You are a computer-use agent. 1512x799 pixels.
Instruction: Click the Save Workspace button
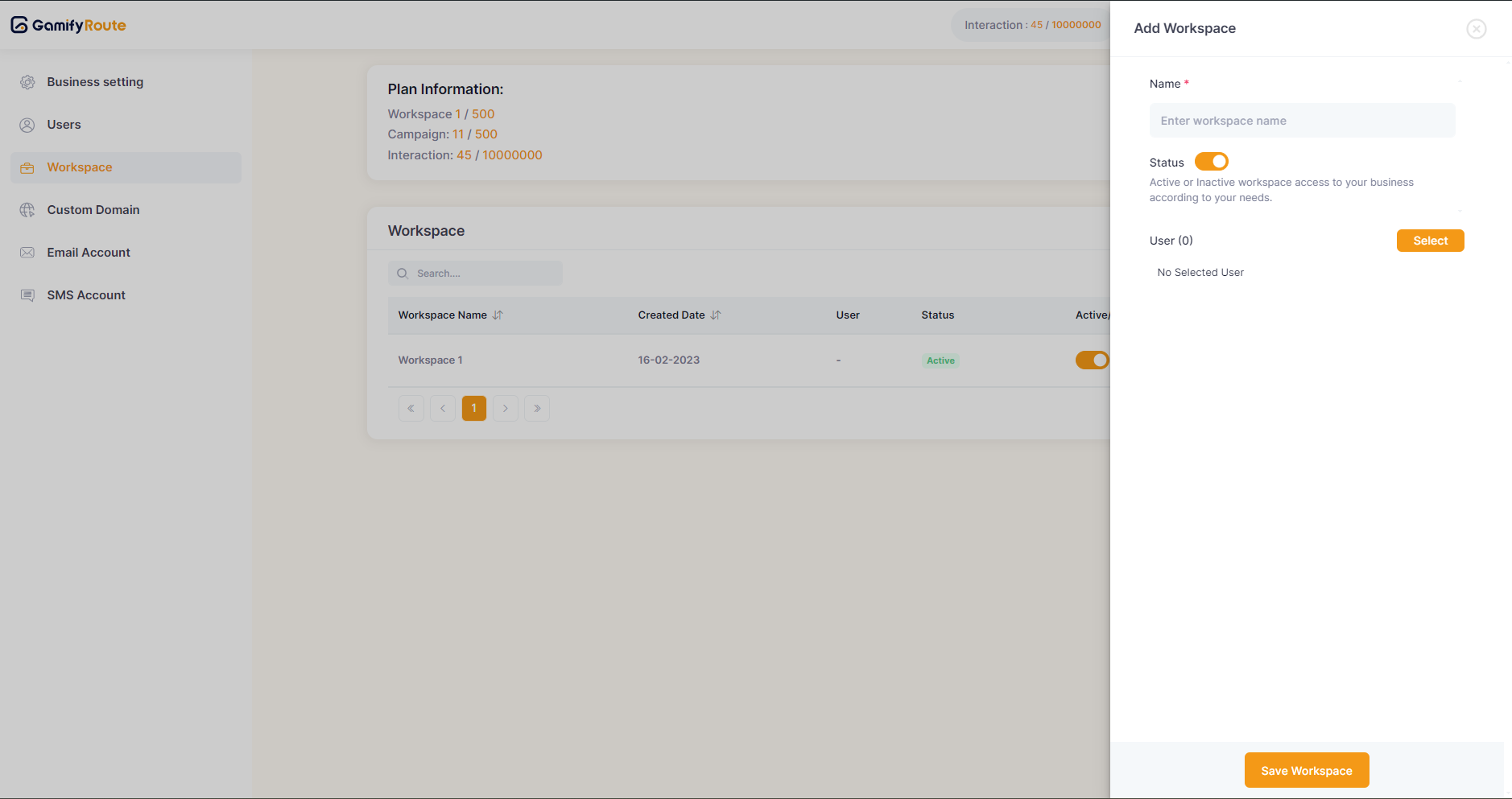coord(1306,770)
